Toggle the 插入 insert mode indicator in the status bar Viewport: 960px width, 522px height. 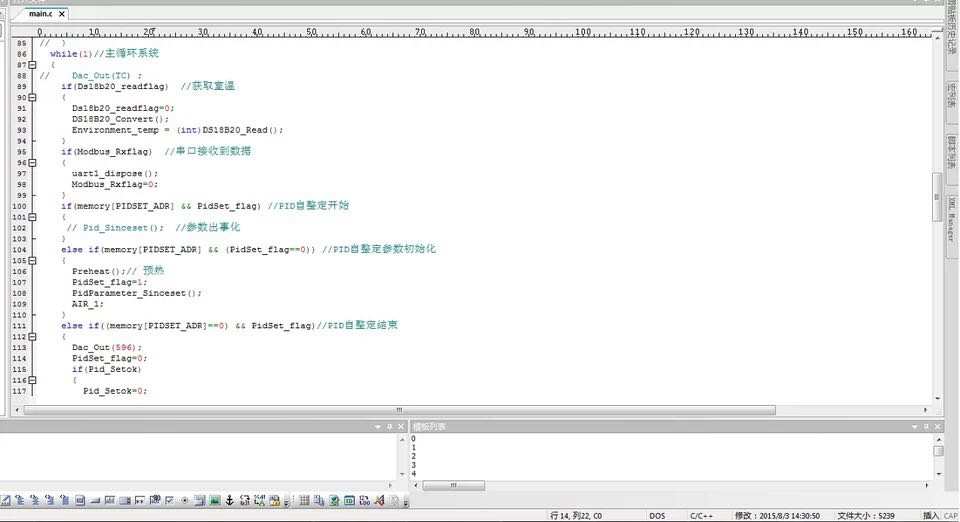[931, 515]
